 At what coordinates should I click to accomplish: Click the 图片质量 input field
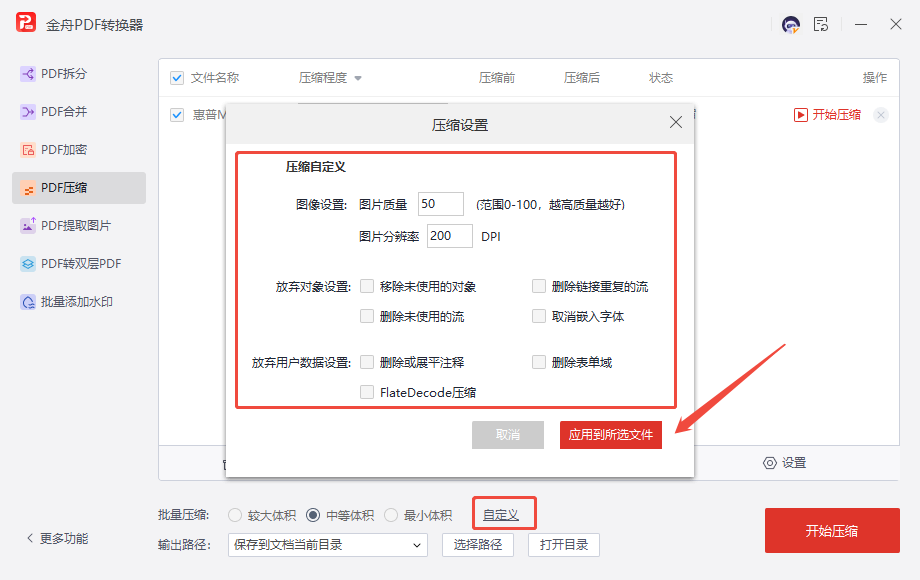(441, 204)
